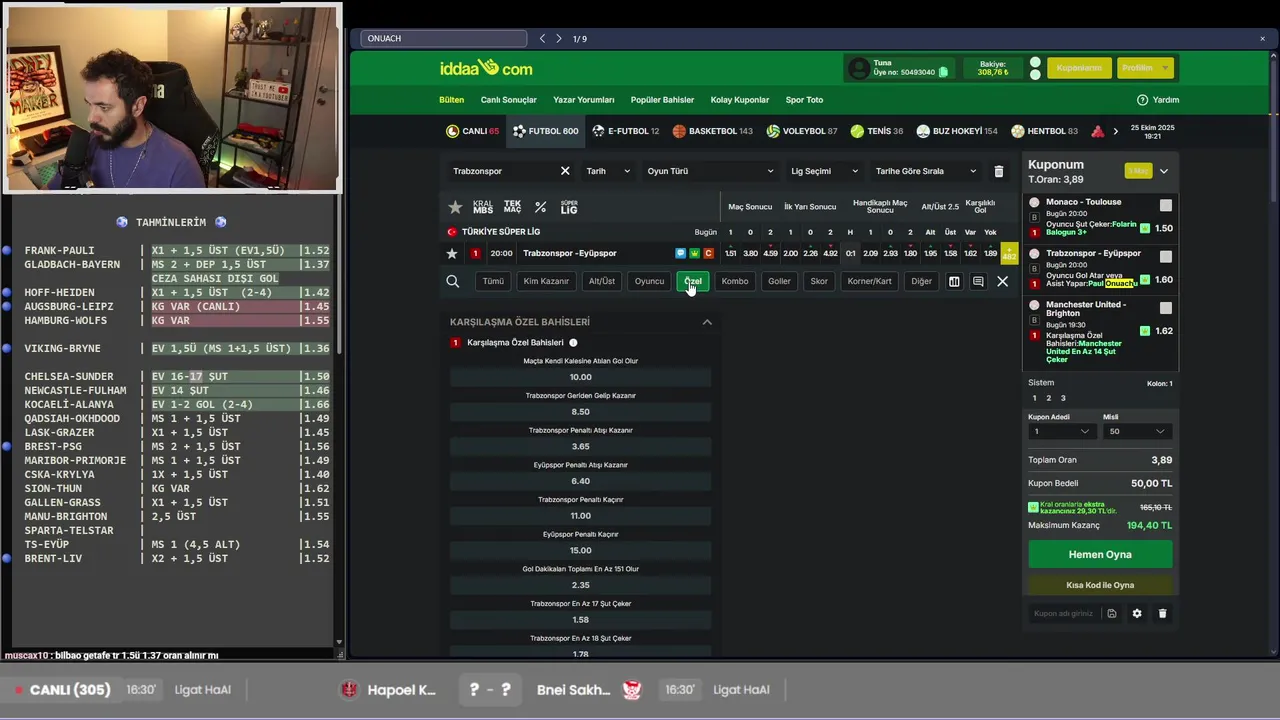Screen dimensions: 1280x720
Task: Open the Misli multiplier dropdown
Action: tap(1136, 431)
